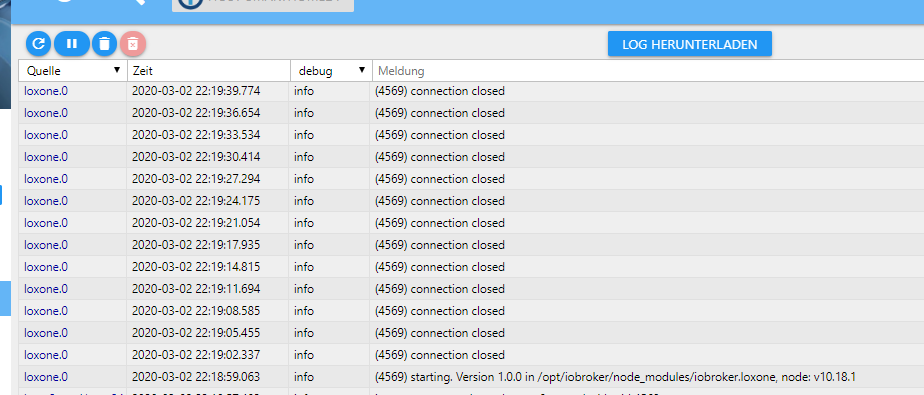Open the debug log level dropdown
The image size is (924, 395).
click(331, 71)
